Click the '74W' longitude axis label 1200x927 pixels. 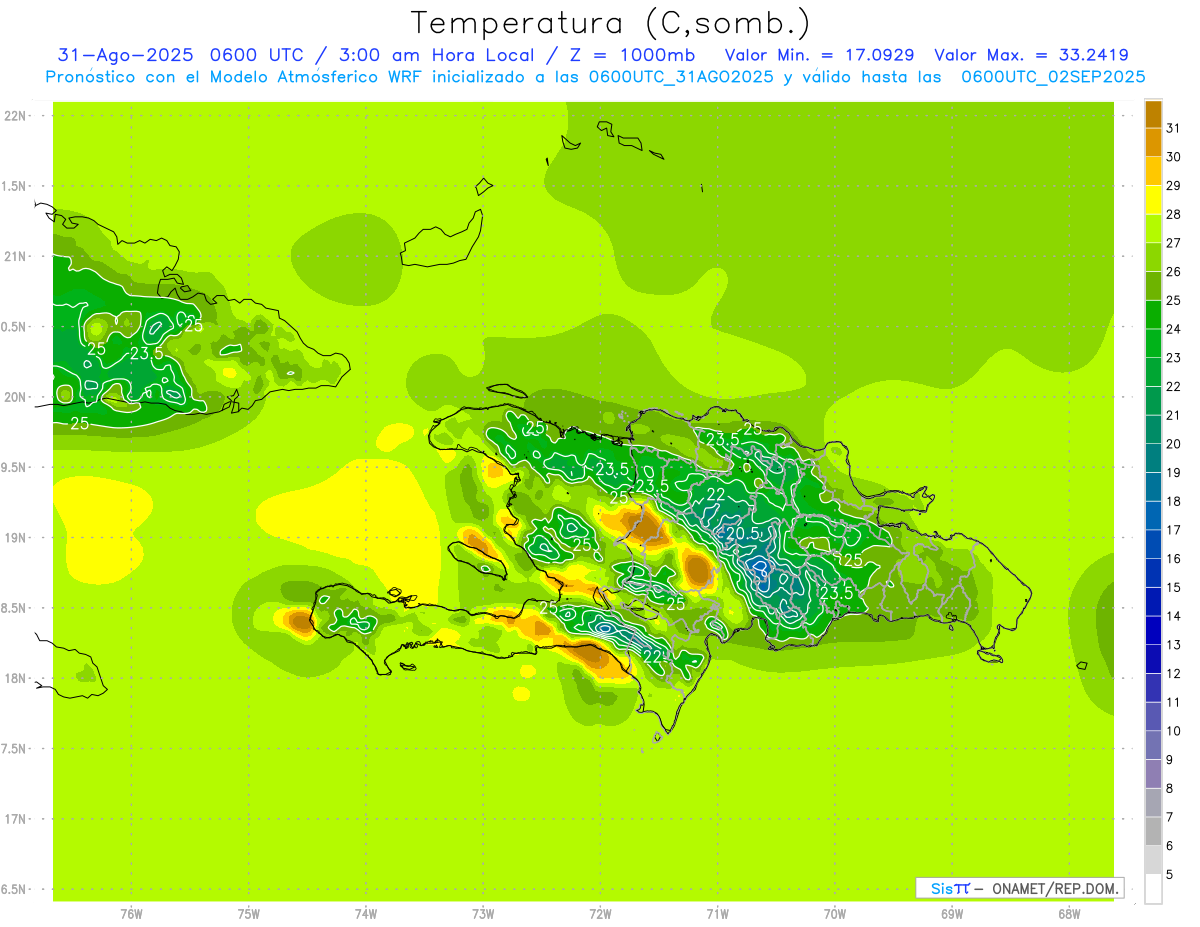tap(366, 914)
